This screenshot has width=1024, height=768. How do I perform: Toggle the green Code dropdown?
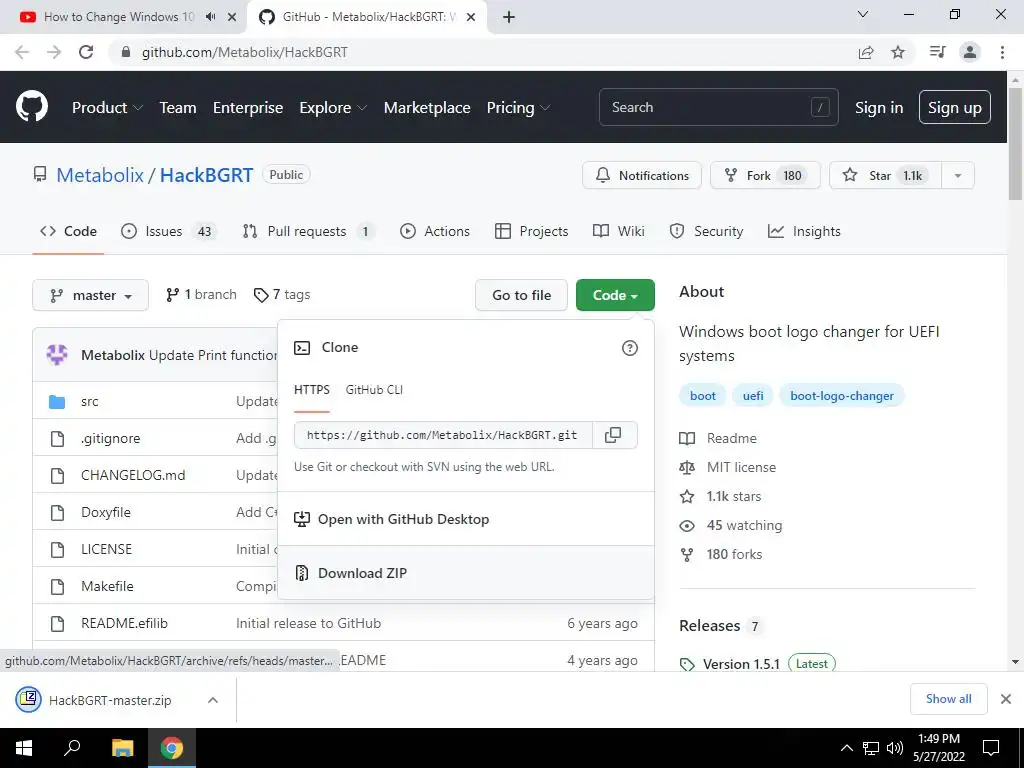pyautogui.click(x=615, y=295)
